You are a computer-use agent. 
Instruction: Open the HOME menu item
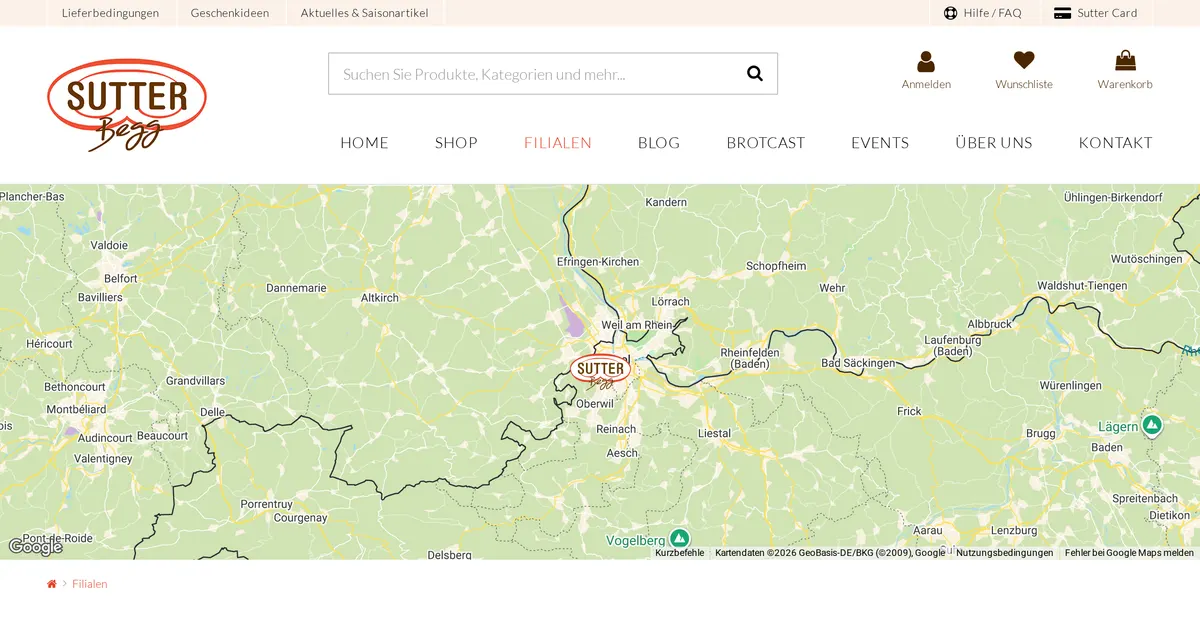tap(364, 143)
